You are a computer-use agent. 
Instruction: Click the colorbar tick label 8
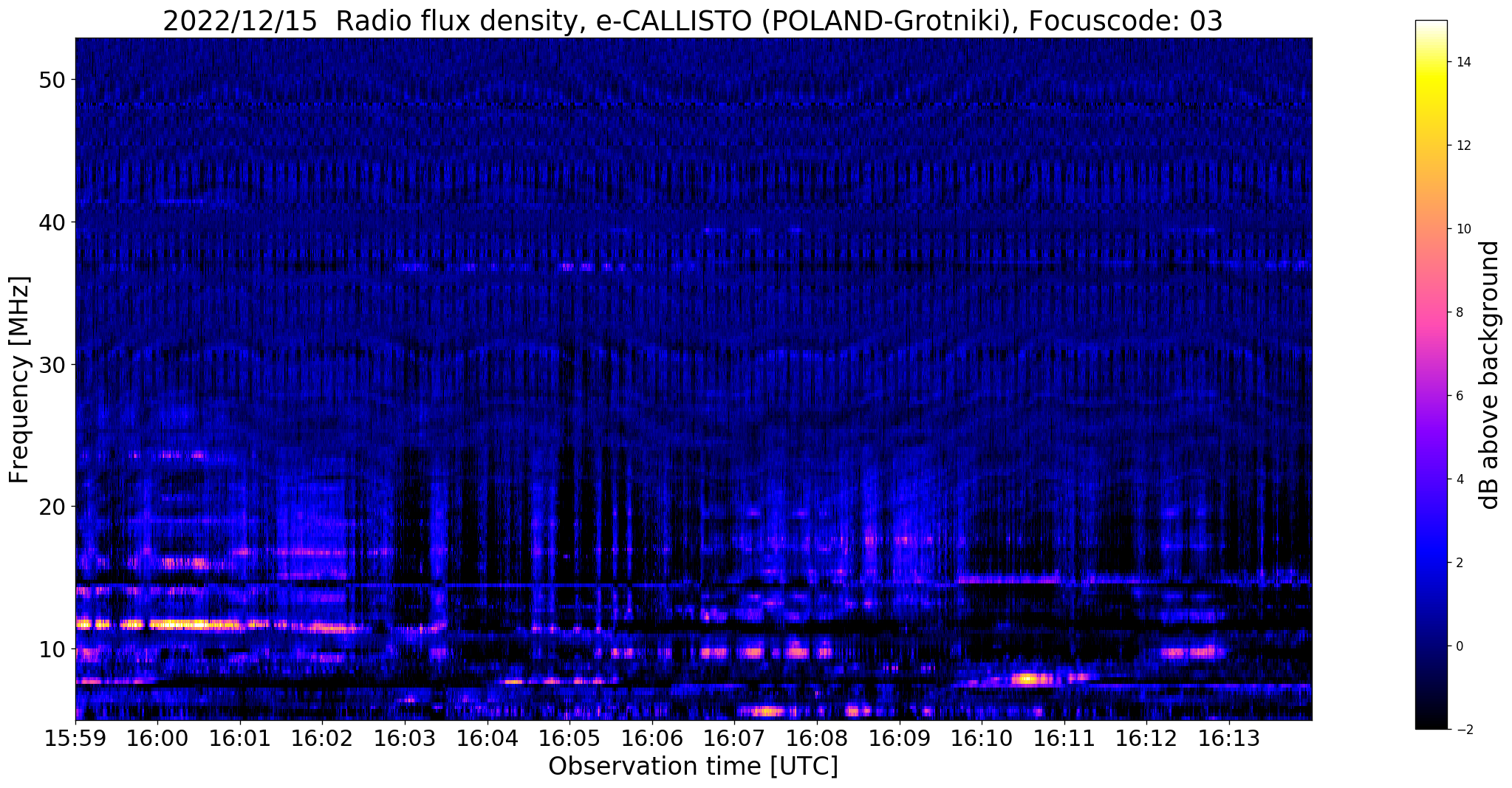click(x=1460, y=312)
